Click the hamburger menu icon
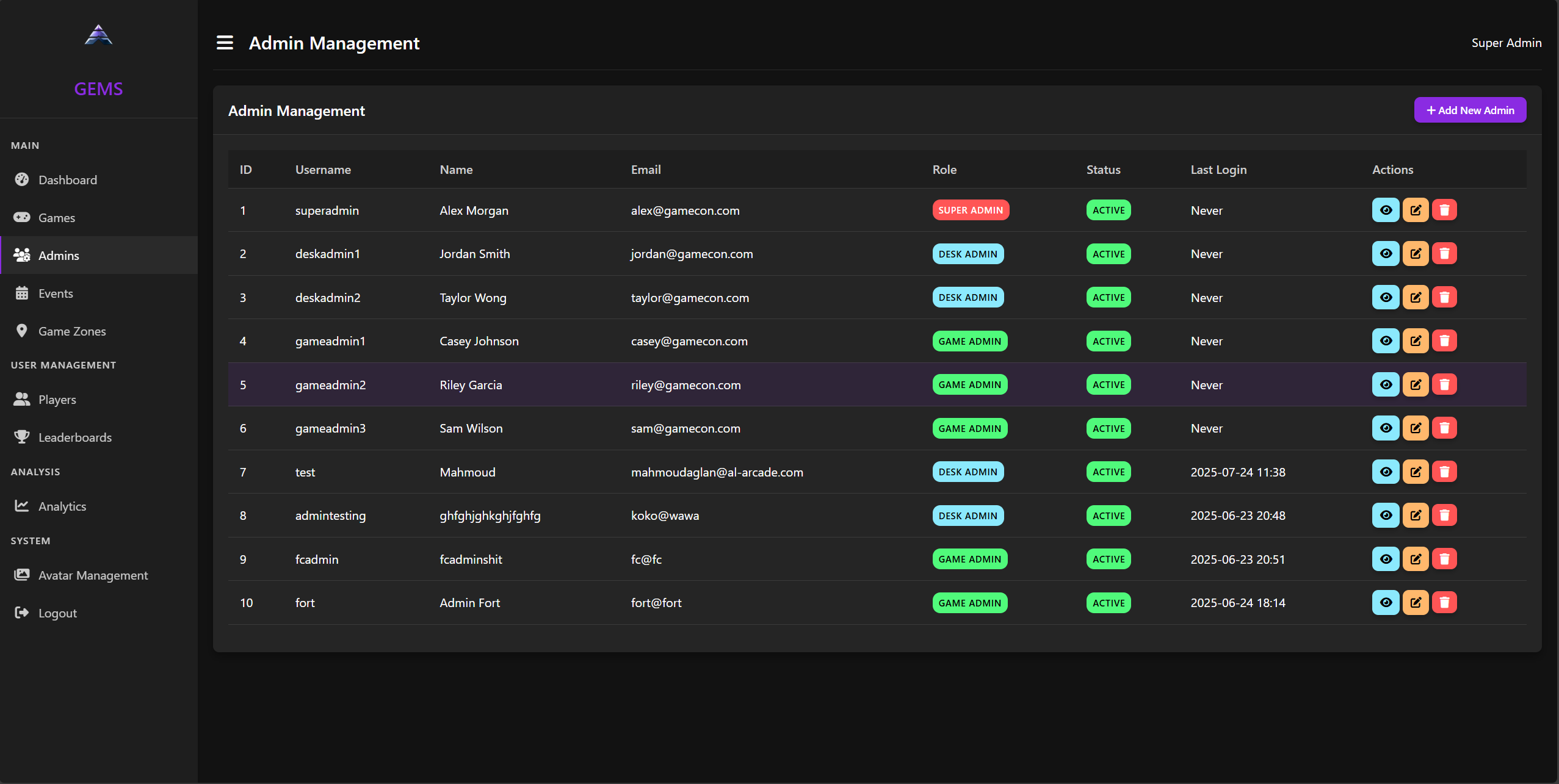This screenshot has width=1559, height=784. [x=225, y=43]
